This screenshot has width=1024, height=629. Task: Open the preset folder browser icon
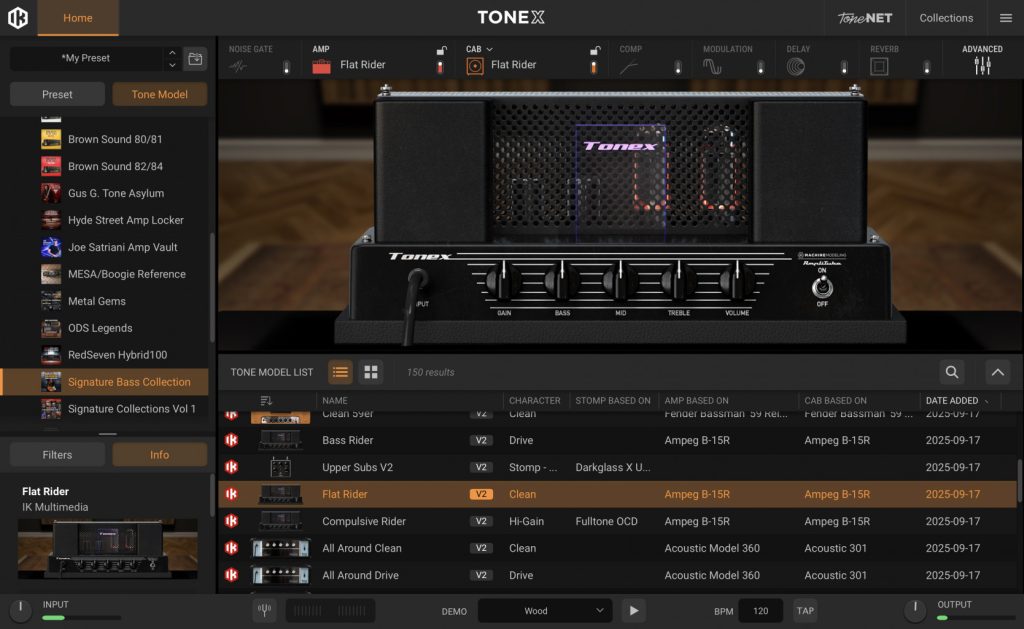195,59
